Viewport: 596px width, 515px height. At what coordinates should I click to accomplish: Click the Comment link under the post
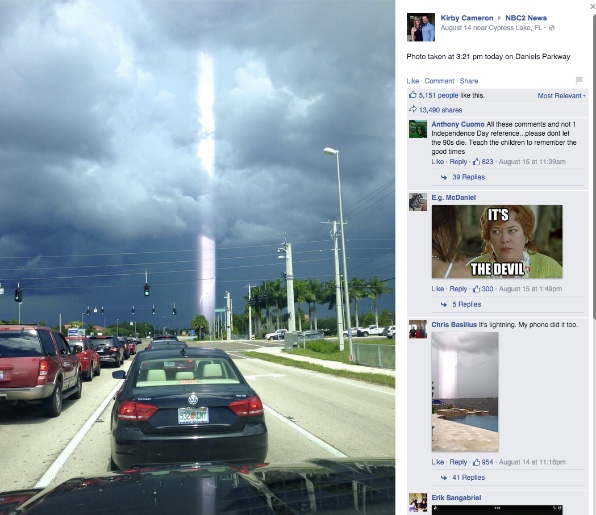[439, 81]
